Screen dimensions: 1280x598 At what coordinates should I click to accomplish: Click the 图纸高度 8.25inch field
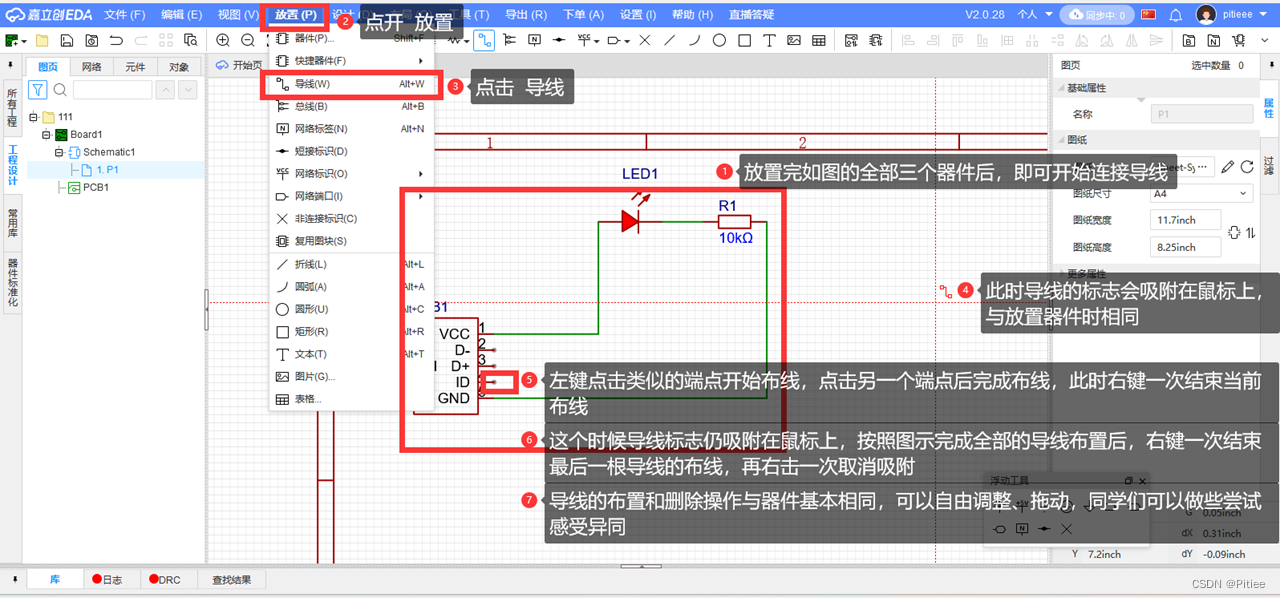point(1186,247)
